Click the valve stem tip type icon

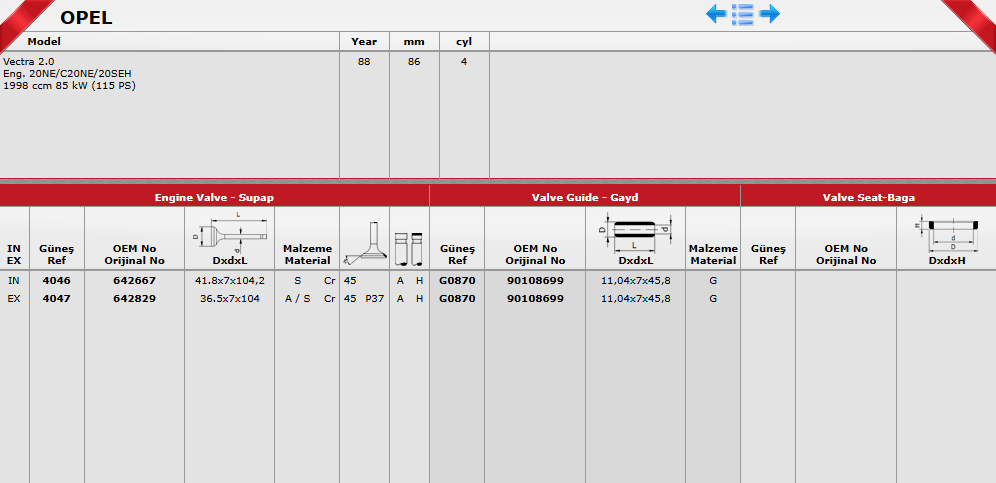click(409, 244)
